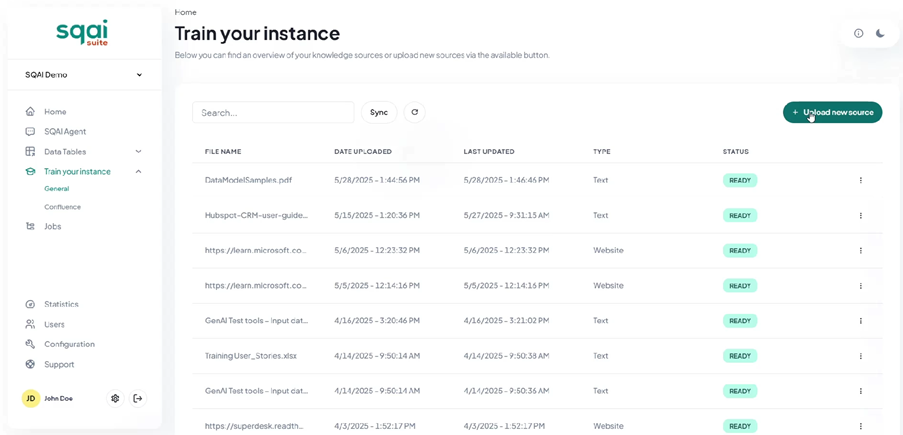Open the SQAI Agent chat icon
This screenshot has height=435, width=903.
click(x=31, y=131)
